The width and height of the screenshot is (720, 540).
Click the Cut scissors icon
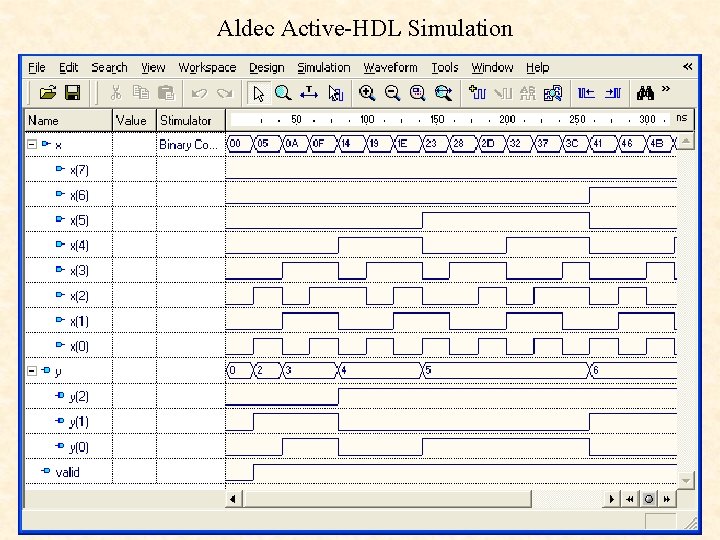[x=116, y=93]
